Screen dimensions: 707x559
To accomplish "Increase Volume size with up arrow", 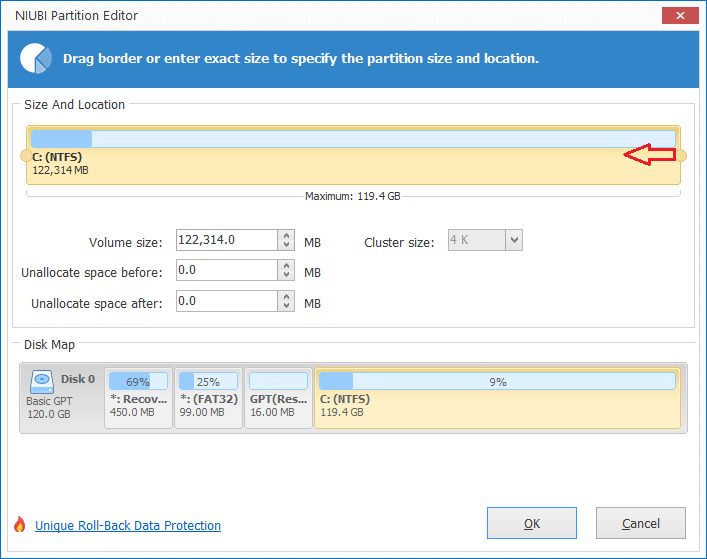I will point(286,235).
